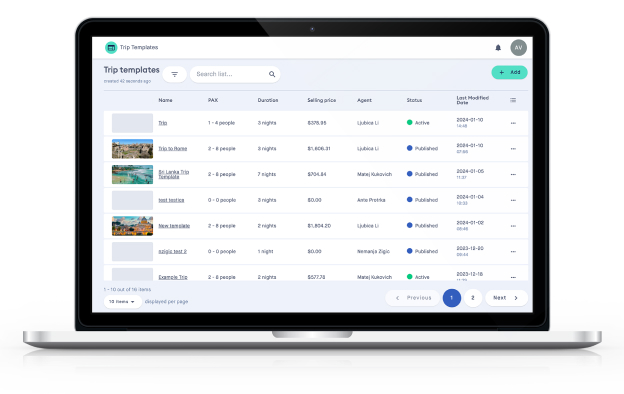Select page 1 in pagination
624x394 pixels.
coord(452,298)
